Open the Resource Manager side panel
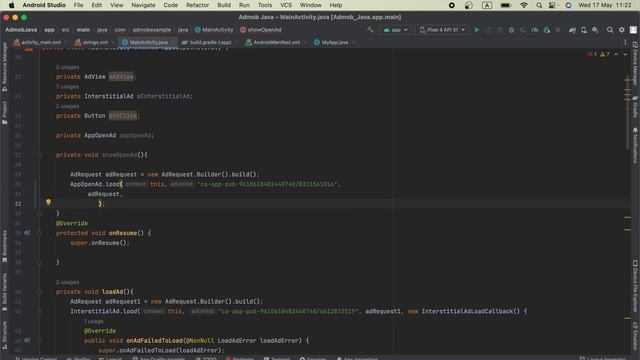 pos(4,67)
